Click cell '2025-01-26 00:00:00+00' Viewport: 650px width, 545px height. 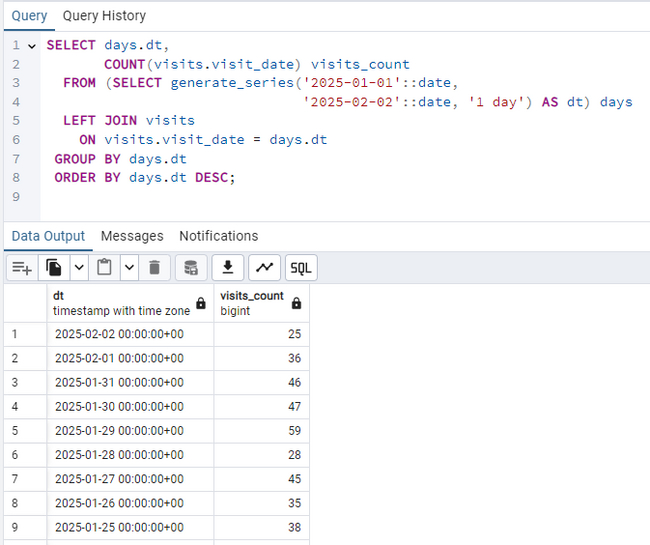130,503
